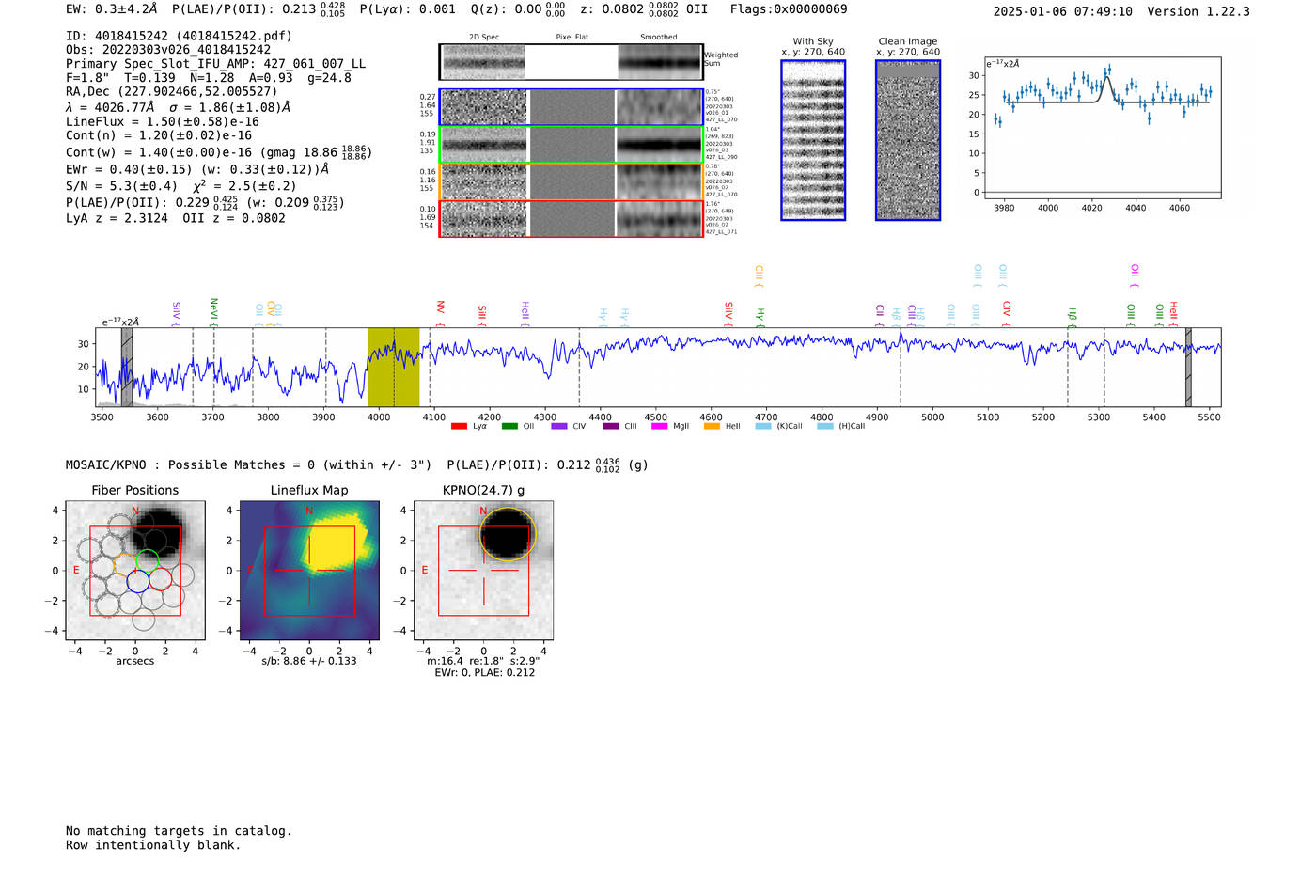1316x896 pixels.
Task: Click the gray hatched band near 5460 Å
Action: pos(1188,367)
